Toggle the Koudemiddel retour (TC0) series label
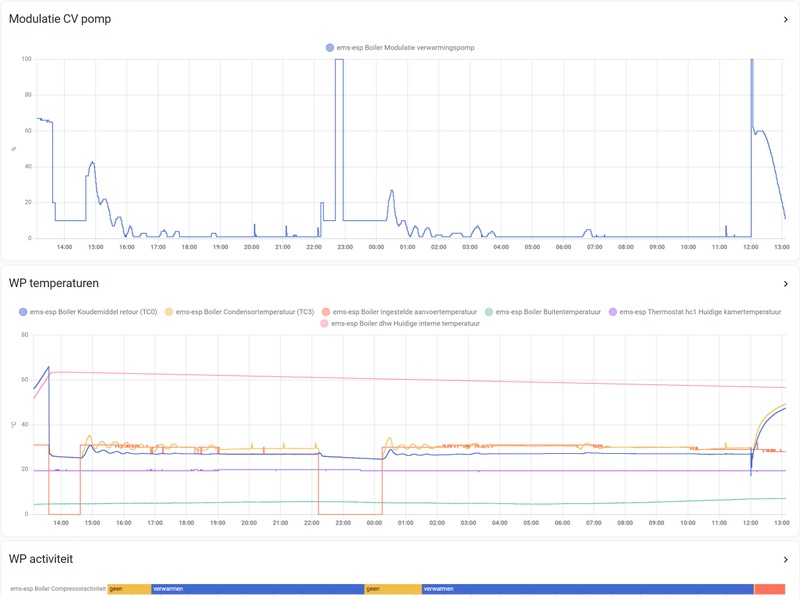The image size is (800, 598). [x=95, y=310]
